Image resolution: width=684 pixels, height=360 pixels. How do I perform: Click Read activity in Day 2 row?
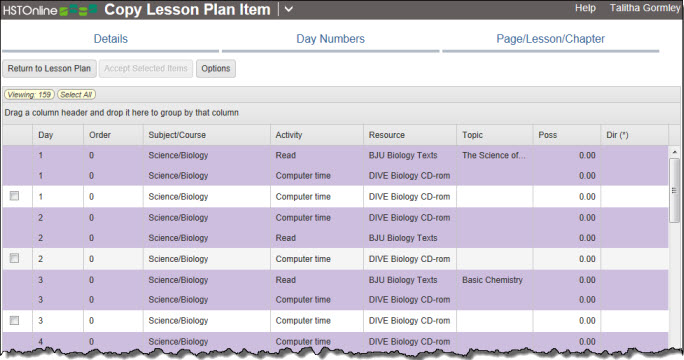tap(286, 238)
